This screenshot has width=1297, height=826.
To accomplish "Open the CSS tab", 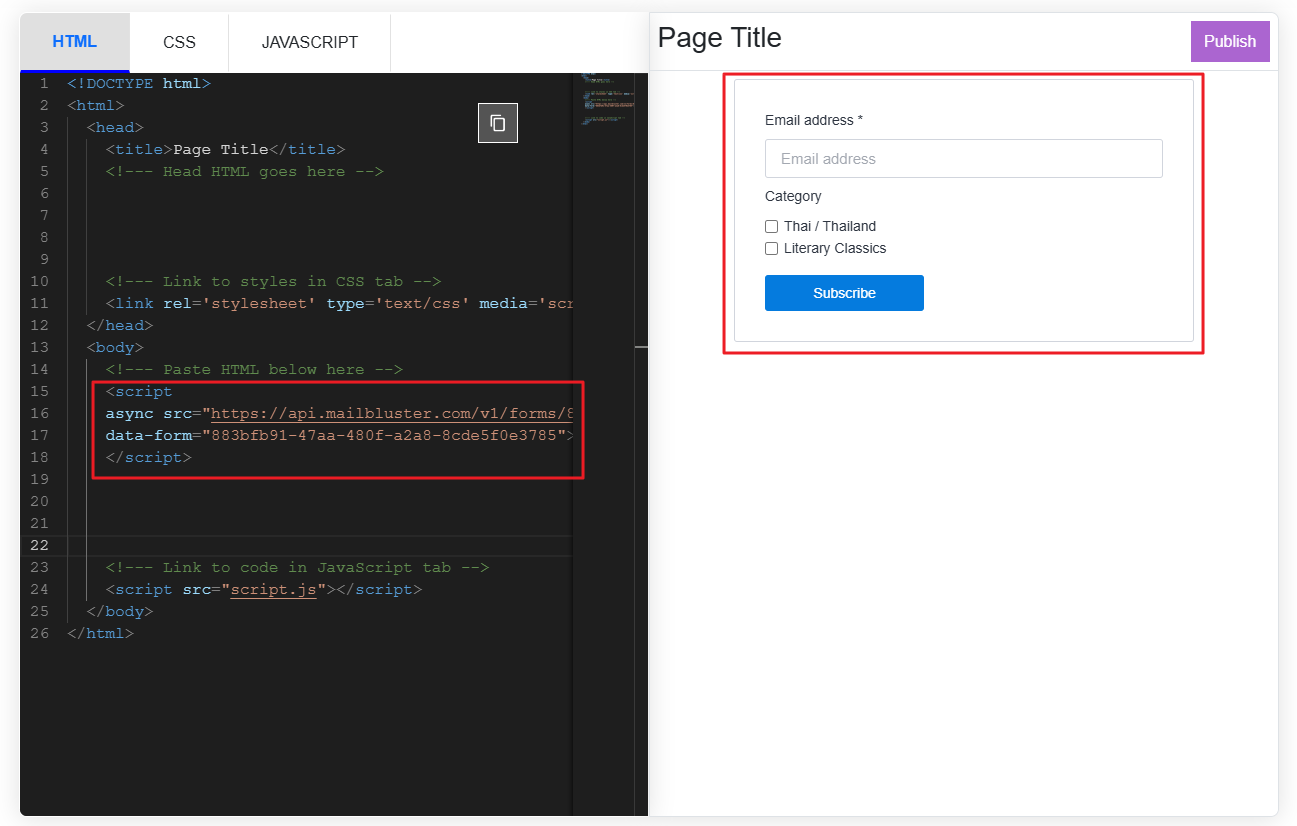I will pyautogui.click(x=179, y=42).
